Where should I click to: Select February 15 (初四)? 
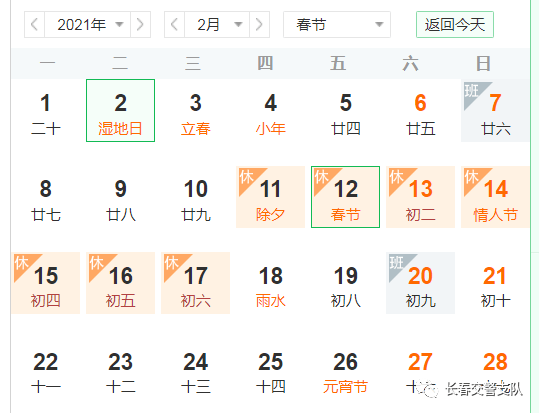point(46,283)
